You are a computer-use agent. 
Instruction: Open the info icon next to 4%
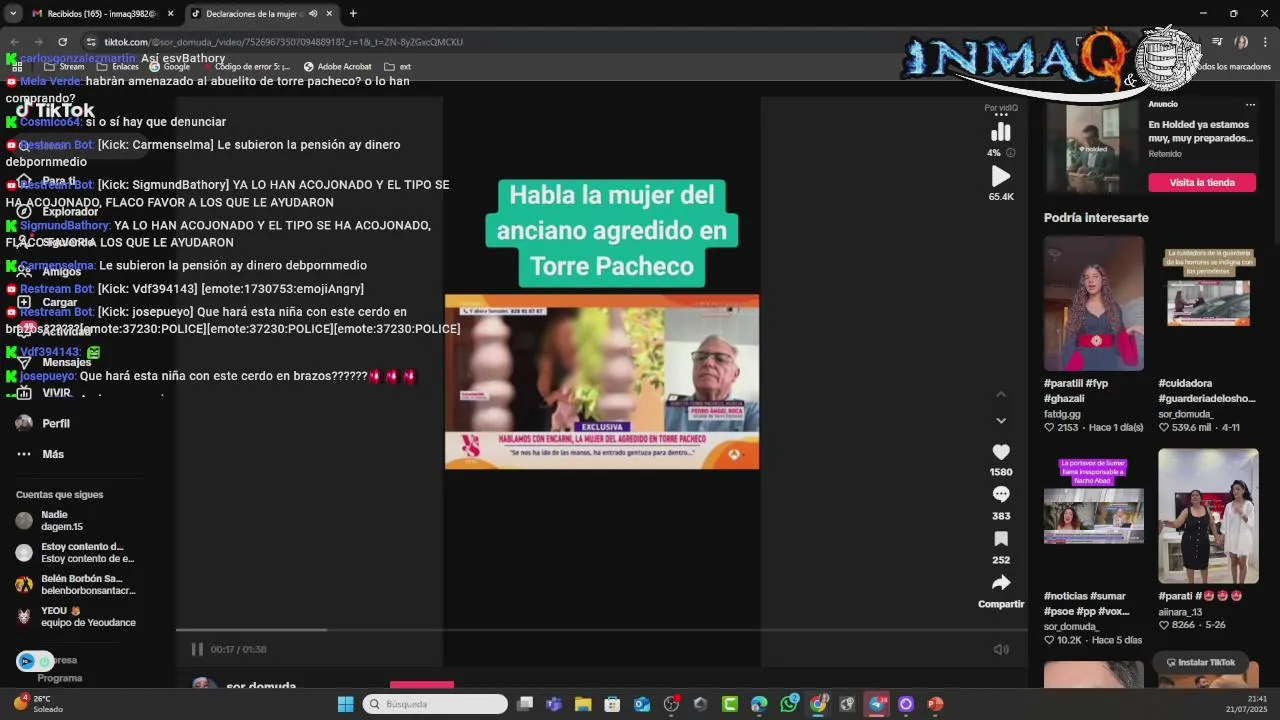[x=1010, y=153]
